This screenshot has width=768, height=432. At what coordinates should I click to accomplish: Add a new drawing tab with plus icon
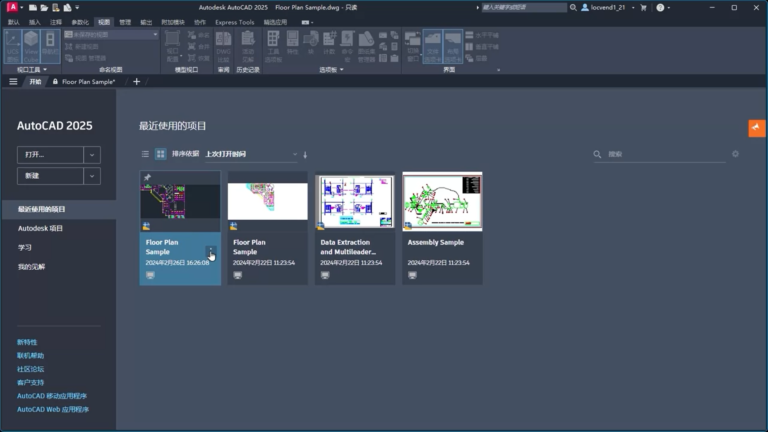coord(137,82)
